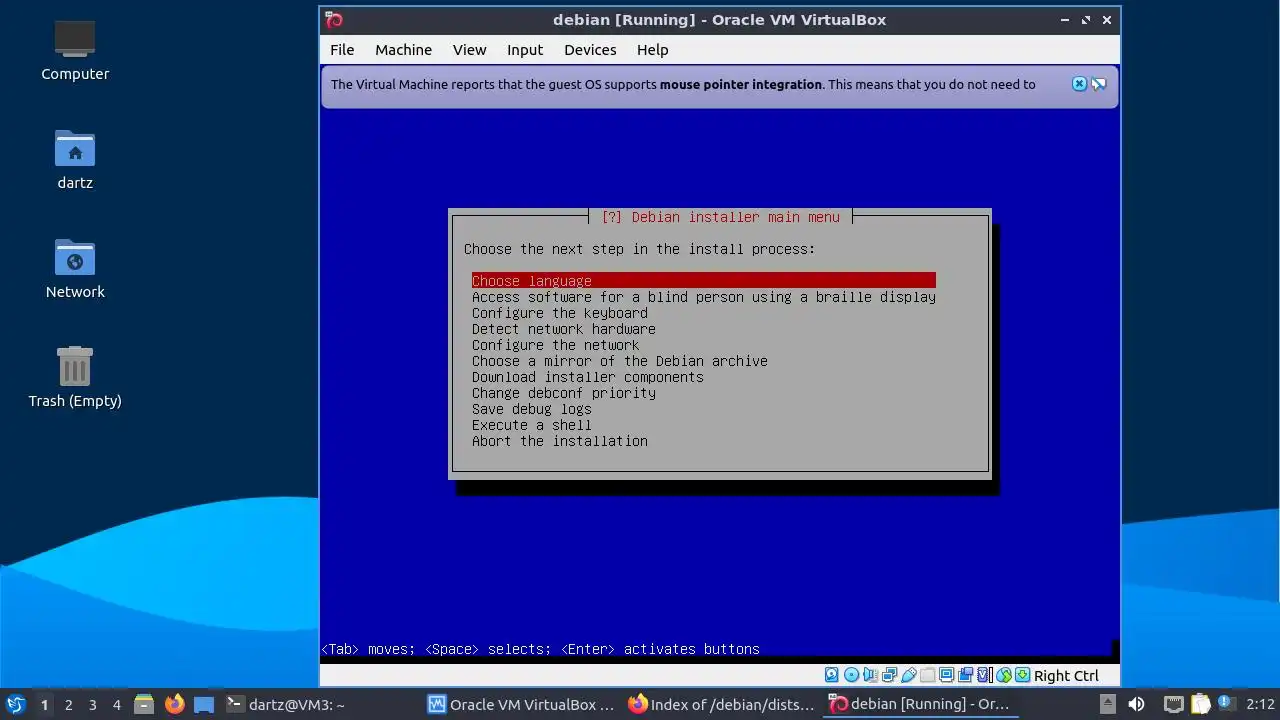Image resolution: width=1280 pixels, height=720 pixels.
Task: Switch to workspace 1 in the pager
Action: coord(44,705)
